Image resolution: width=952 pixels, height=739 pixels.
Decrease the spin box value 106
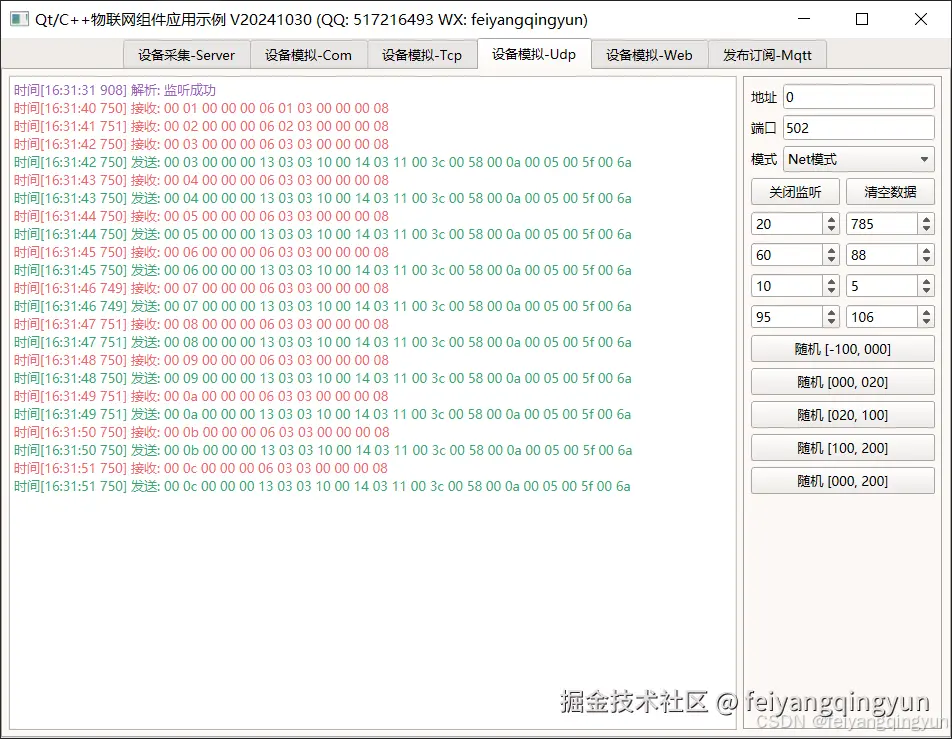pos(926,322)
